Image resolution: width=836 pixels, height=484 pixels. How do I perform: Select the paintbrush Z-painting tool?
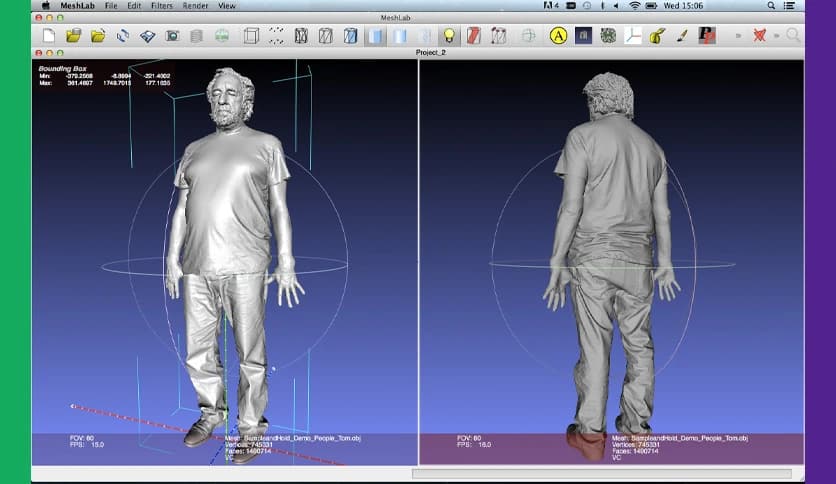point(682,36)
